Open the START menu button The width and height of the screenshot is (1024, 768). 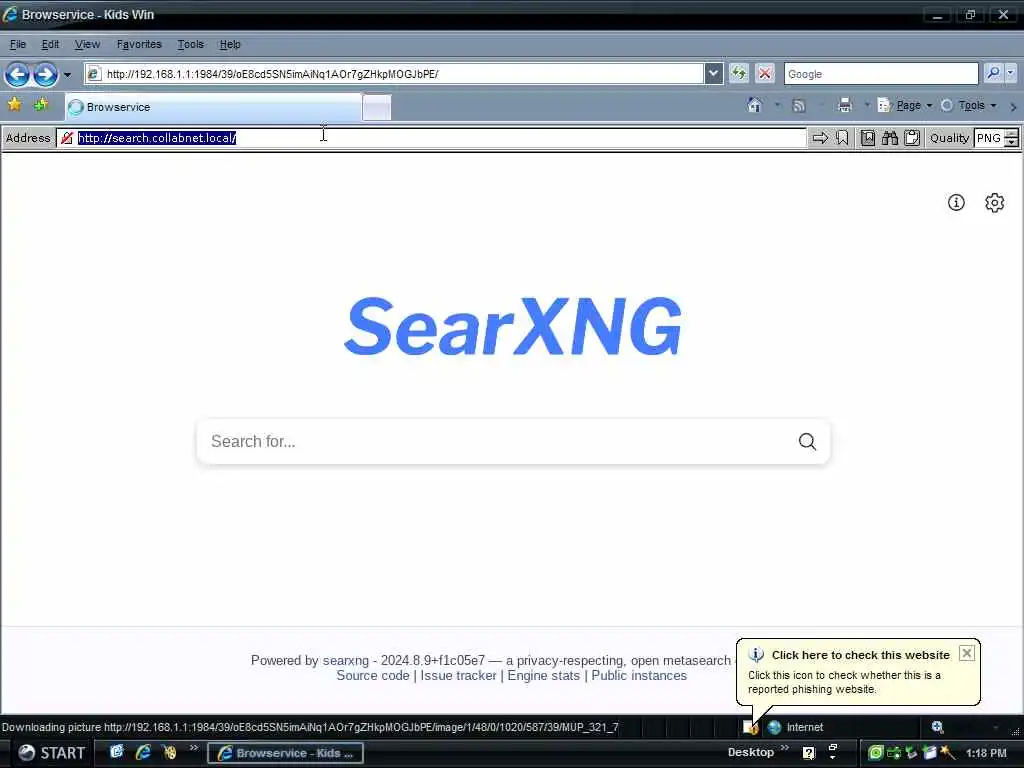pos(50,753)
